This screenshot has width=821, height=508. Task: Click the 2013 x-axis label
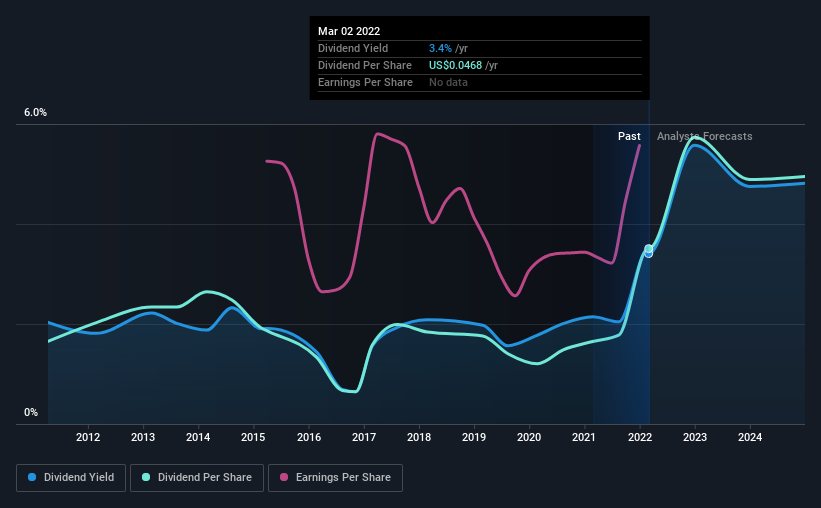[143, 437]
